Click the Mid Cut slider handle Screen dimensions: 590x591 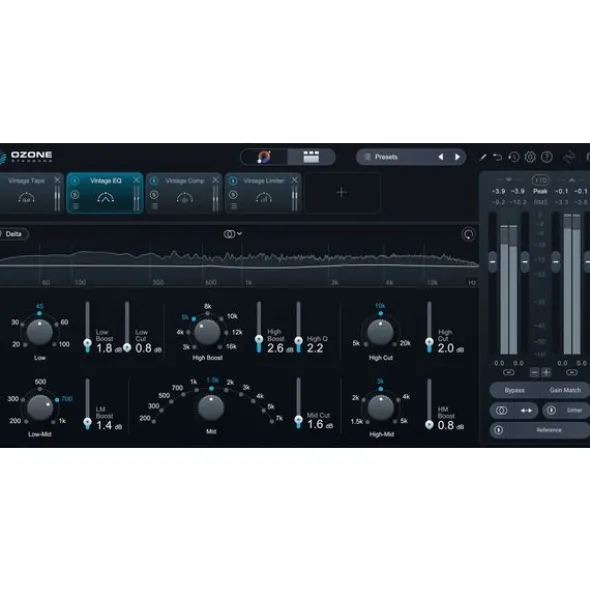(299, 420)
